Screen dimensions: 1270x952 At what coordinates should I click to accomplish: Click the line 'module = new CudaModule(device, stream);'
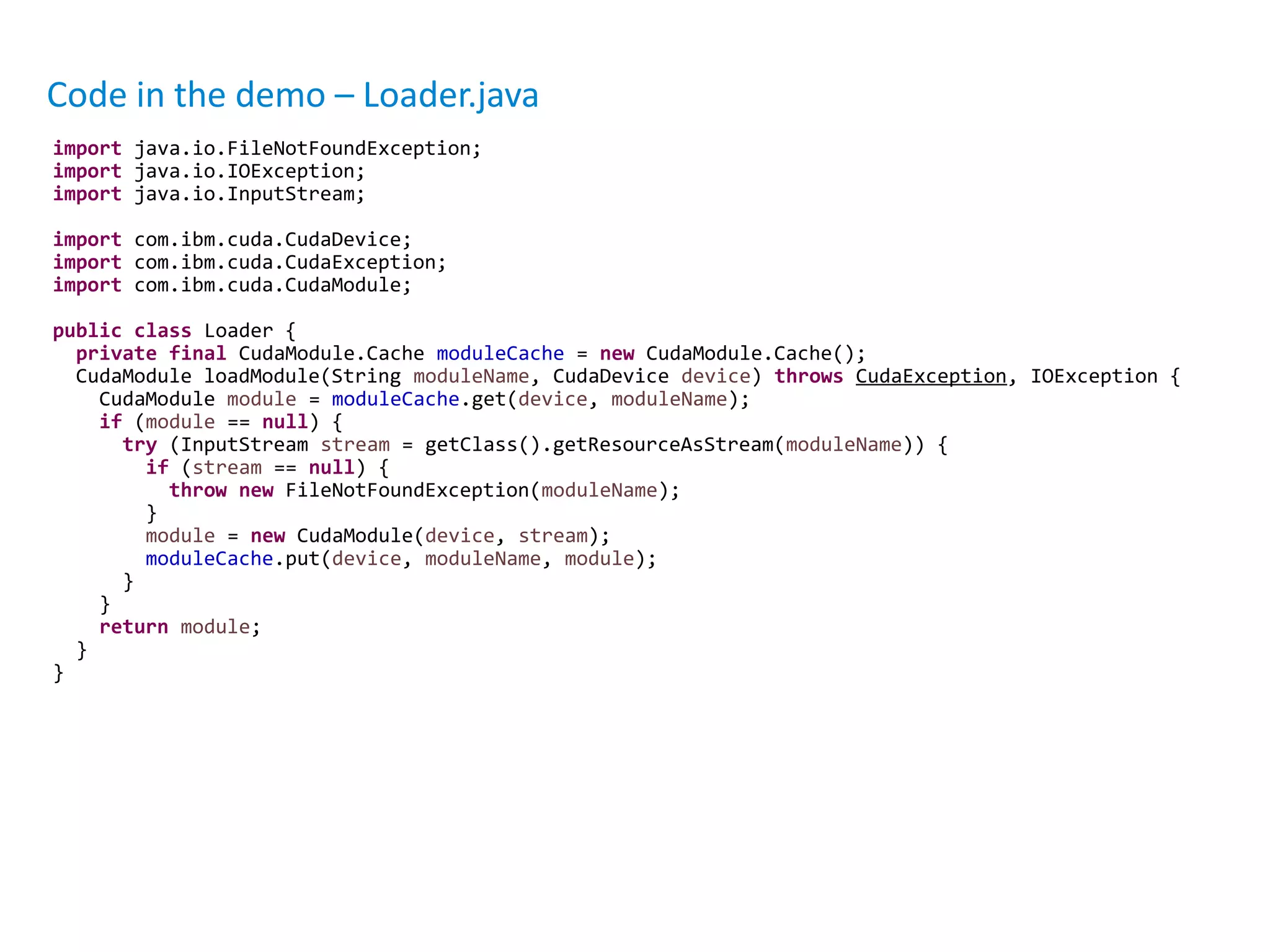pos(378,536)
